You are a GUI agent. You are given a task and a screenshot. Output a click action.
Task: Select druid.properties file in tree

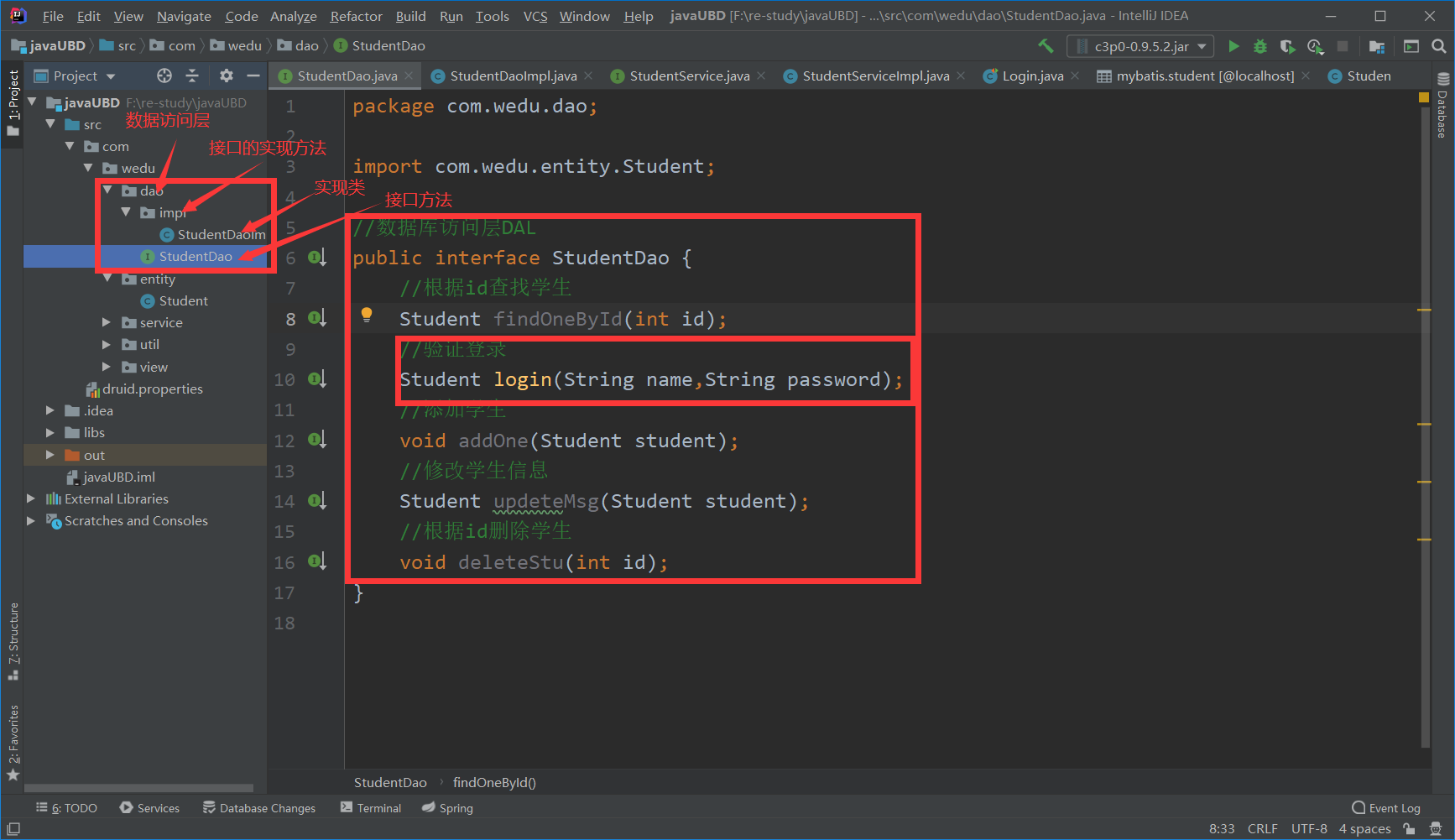pos(144,389)
